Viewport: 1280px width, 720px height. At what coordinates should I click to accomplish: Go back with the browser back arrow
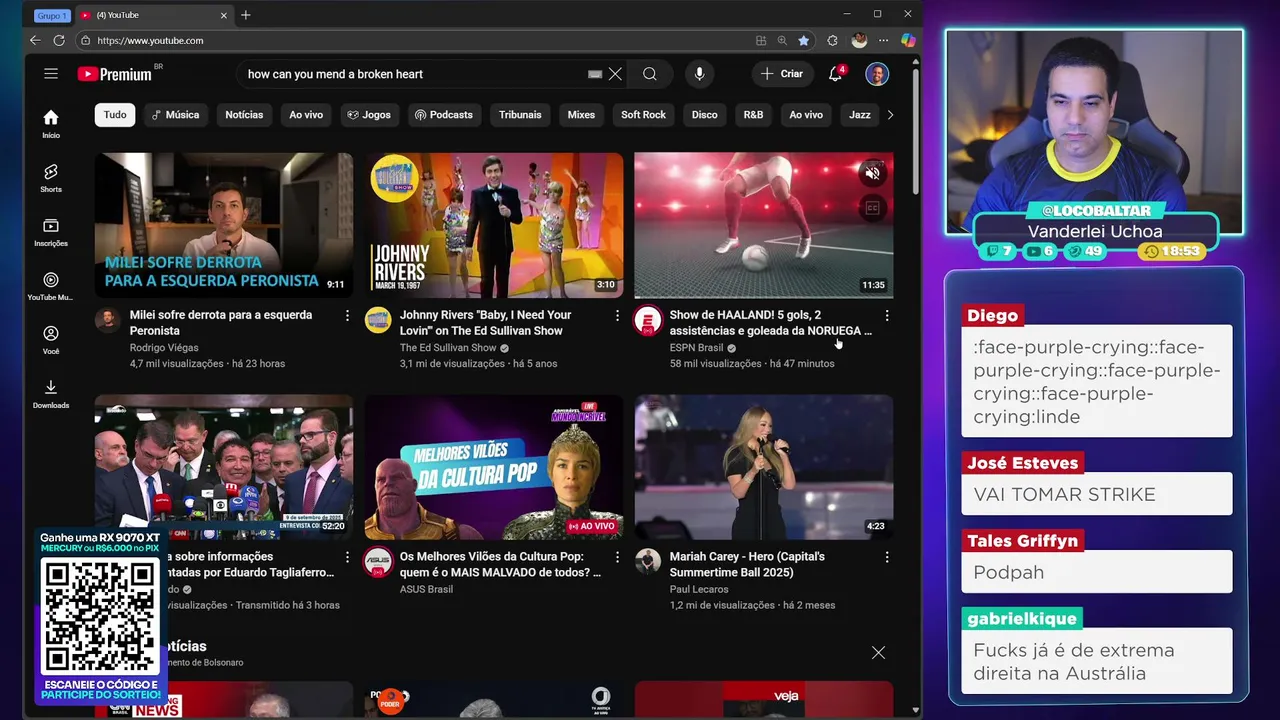(x=35, y=40)
